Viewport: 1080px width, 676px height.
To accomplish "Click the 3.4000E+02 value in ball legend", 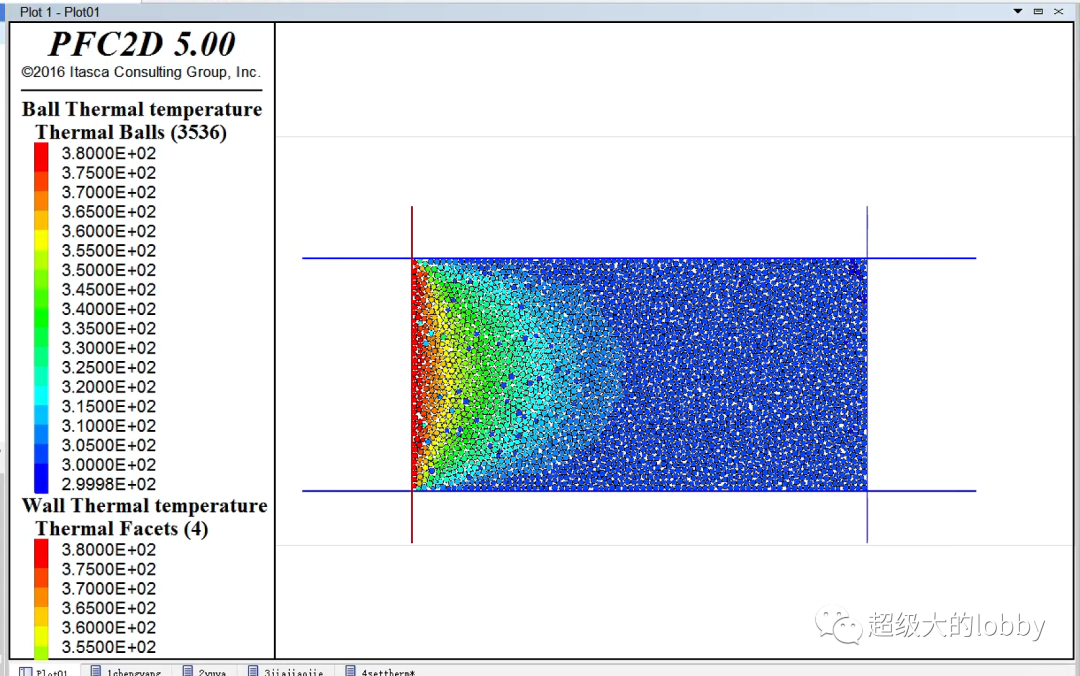I will click(109, 309).
